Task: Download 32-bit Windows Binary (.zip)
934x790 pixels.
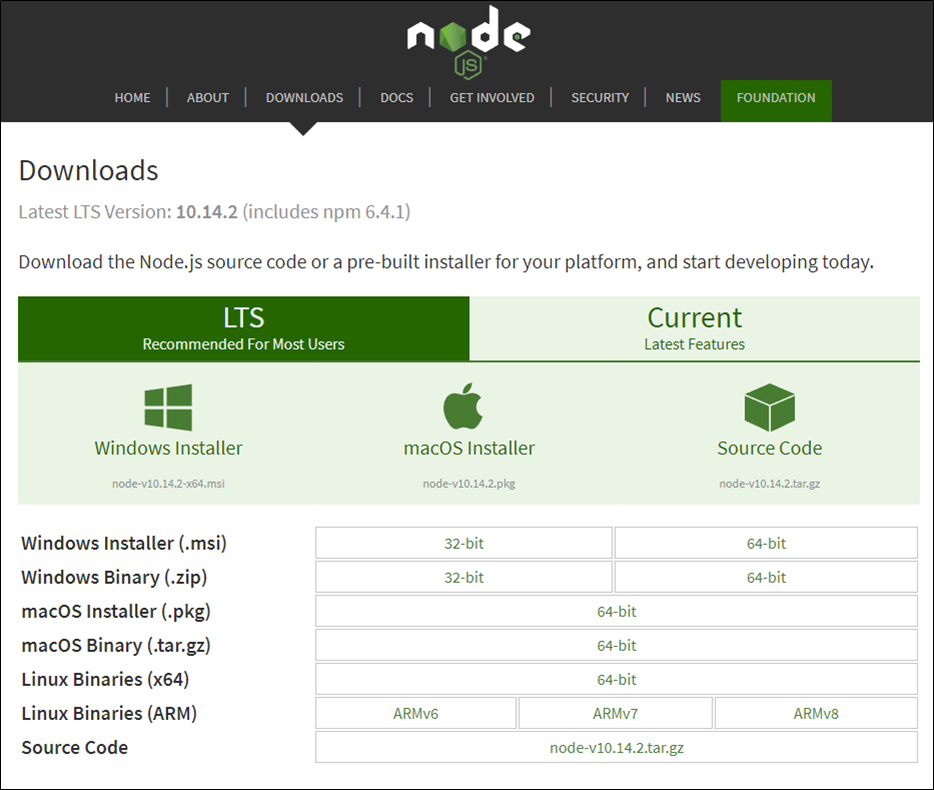Action: point(463,577)
